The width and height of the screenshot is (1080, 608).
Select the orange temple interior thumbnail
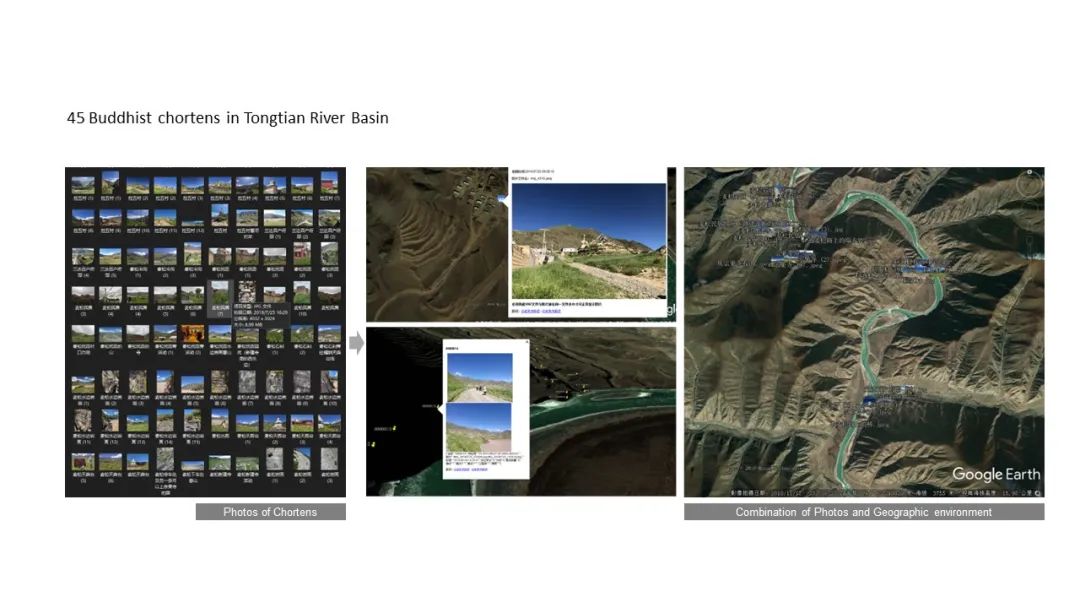point(192,335)
